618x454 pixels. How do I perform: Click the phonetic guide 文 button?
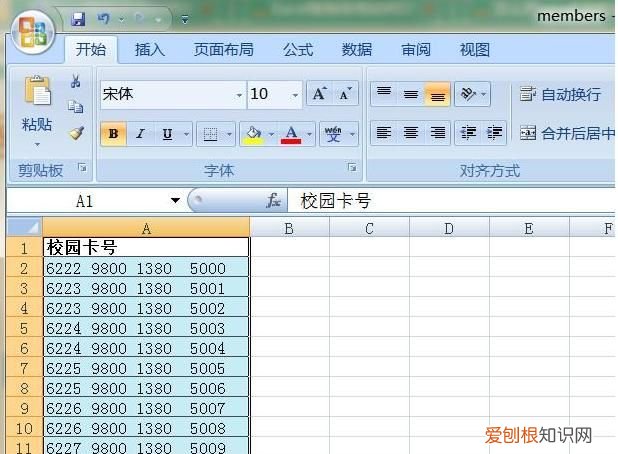tap(333, 134)
